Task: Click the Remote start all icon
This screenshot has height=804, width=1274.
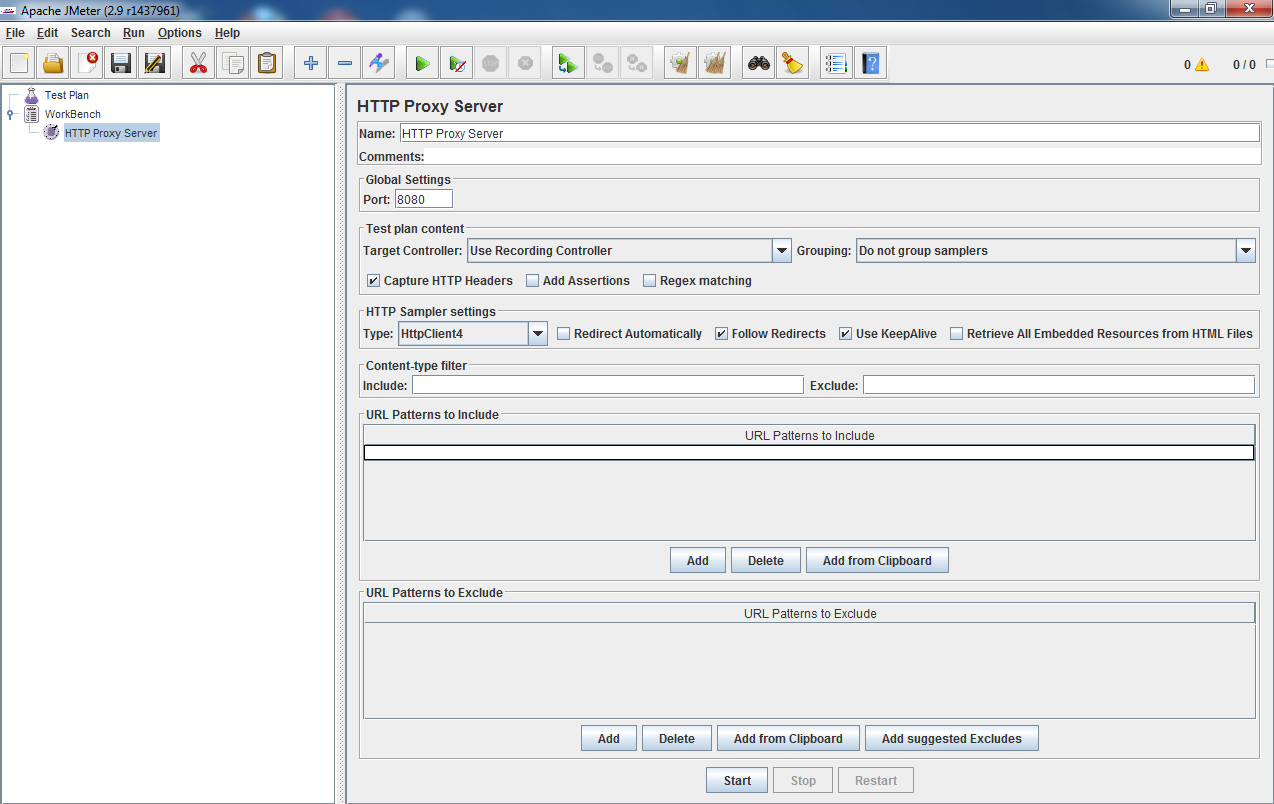Action: point(569,64)
